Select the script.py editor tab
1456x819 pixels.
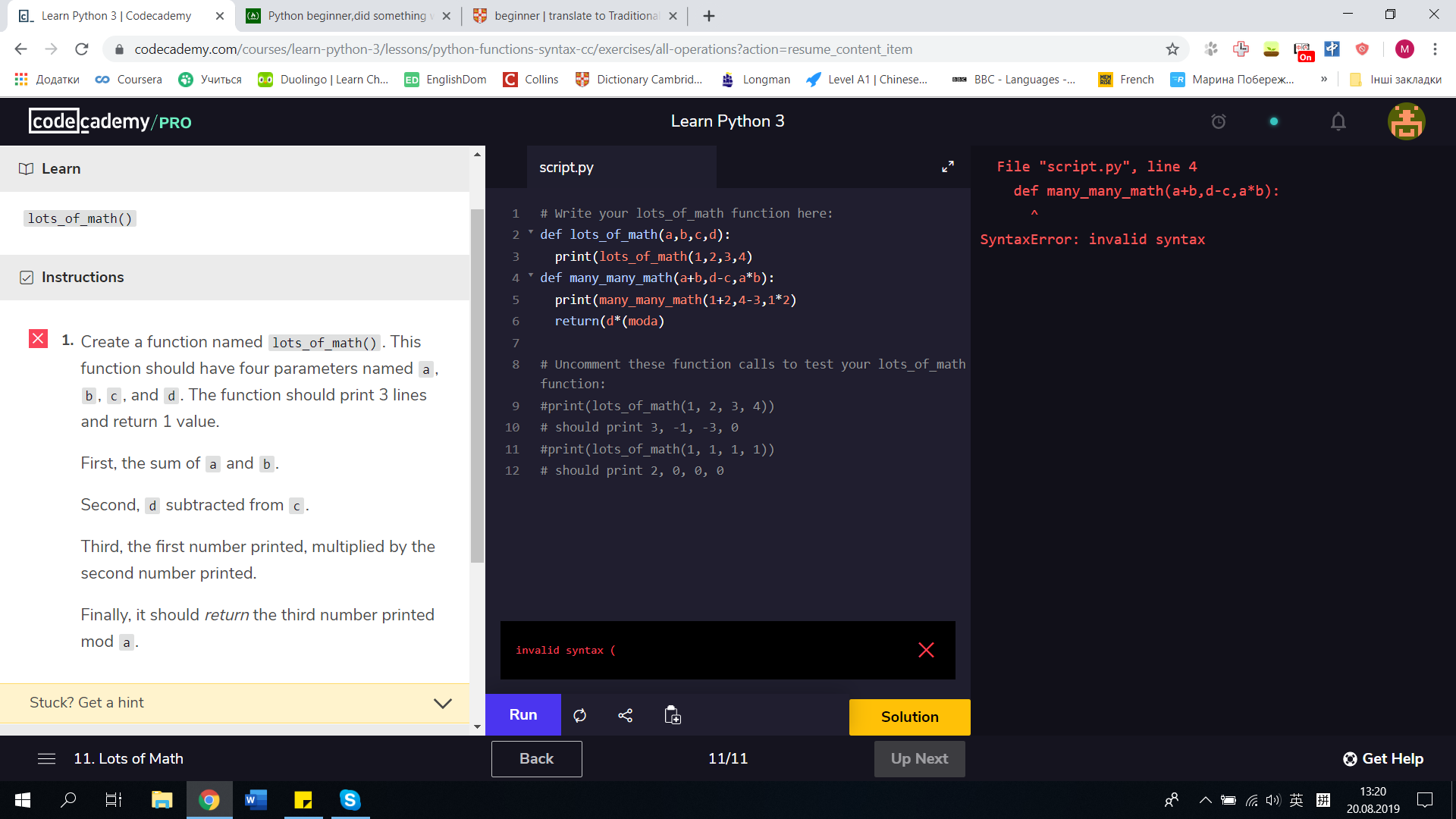[x=566, y=168]
